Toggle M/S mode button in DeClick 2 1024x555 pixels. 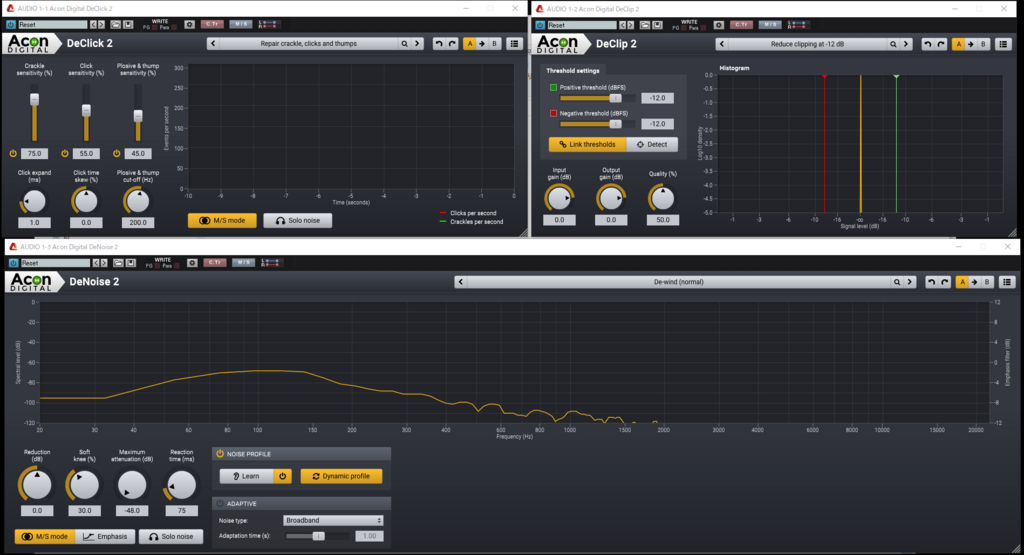click(x=222, y=221)
